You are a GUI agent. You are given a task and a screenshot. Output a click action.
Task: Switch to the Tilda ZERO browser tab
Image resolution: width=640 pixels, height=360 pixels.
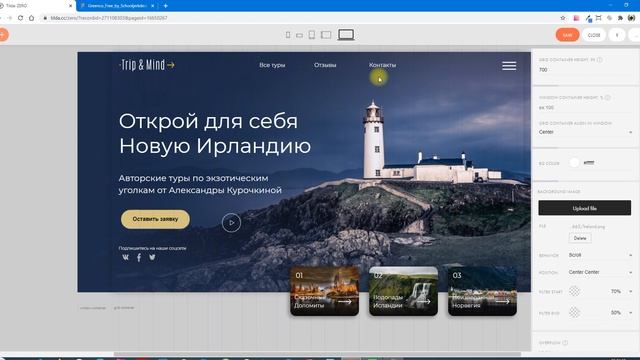[35, 6]
